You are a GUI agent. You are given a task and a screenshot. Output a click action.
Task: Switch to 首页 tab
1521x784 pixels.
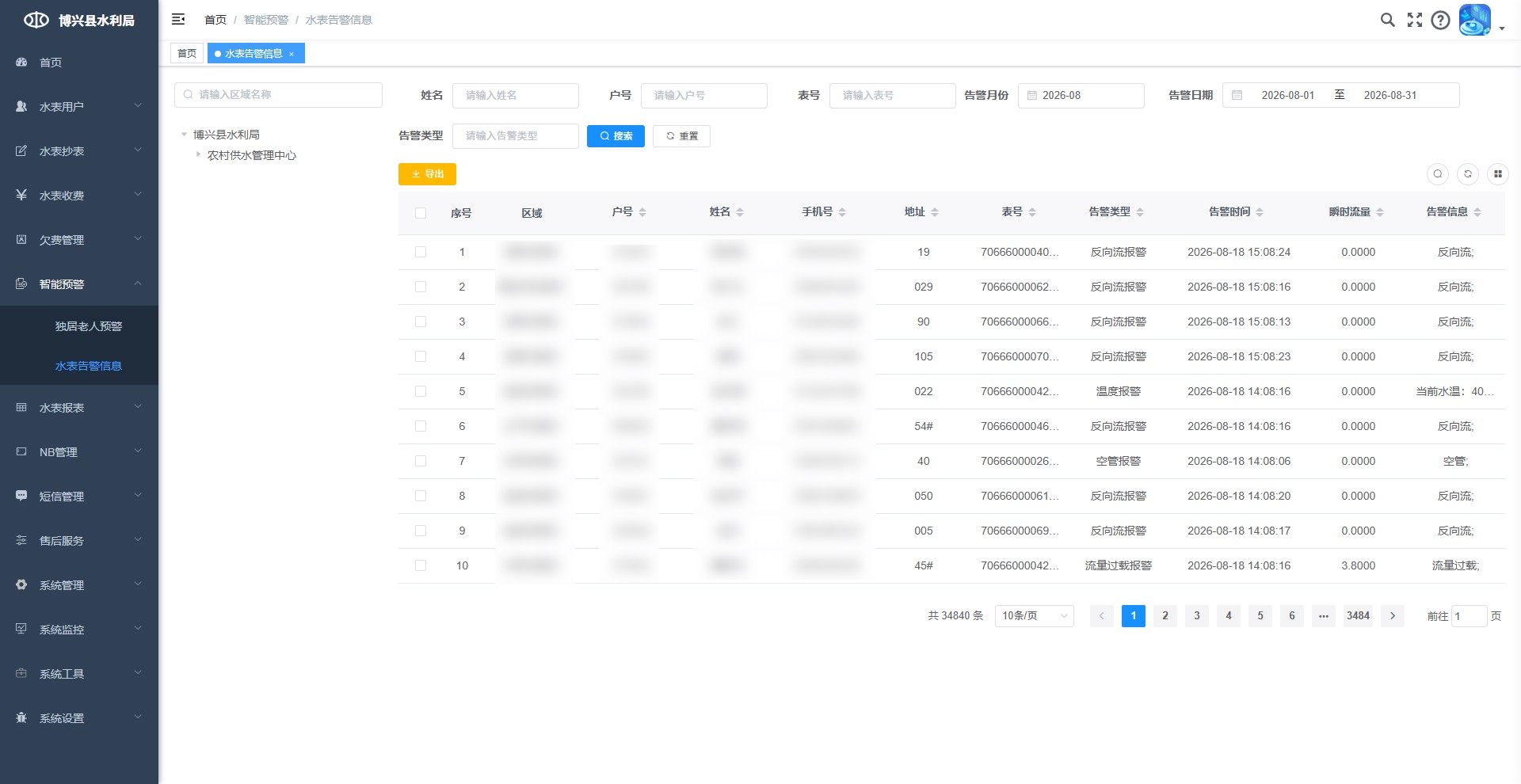click(187, 53)
